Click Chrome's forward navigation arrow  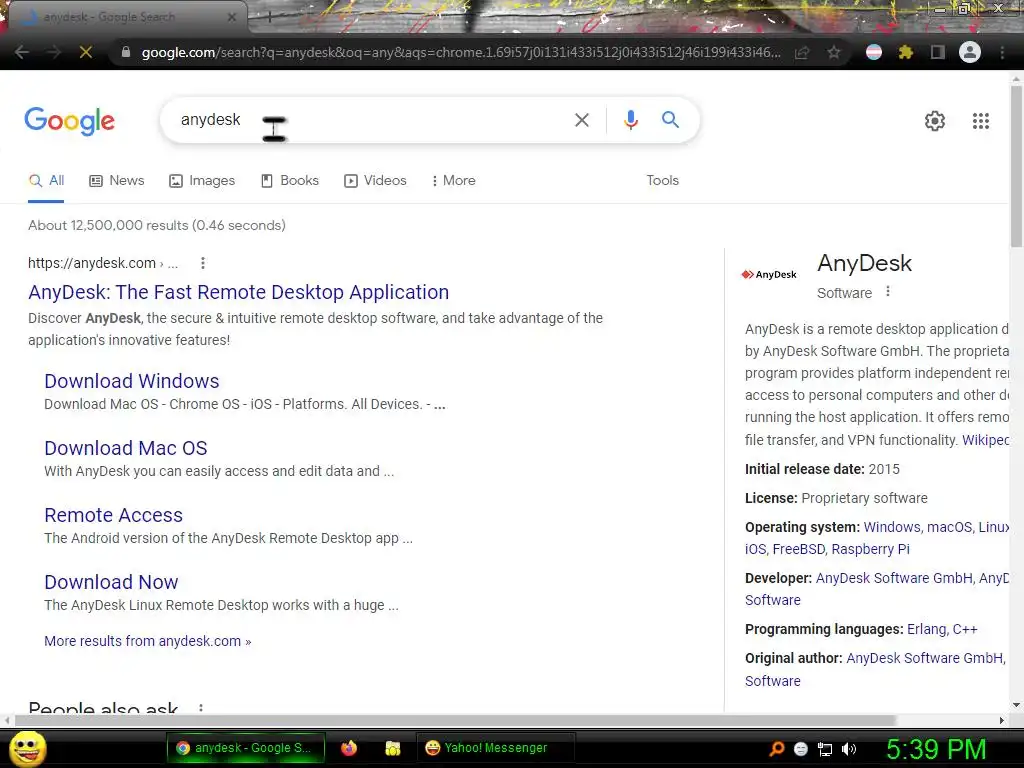point(54,52)
